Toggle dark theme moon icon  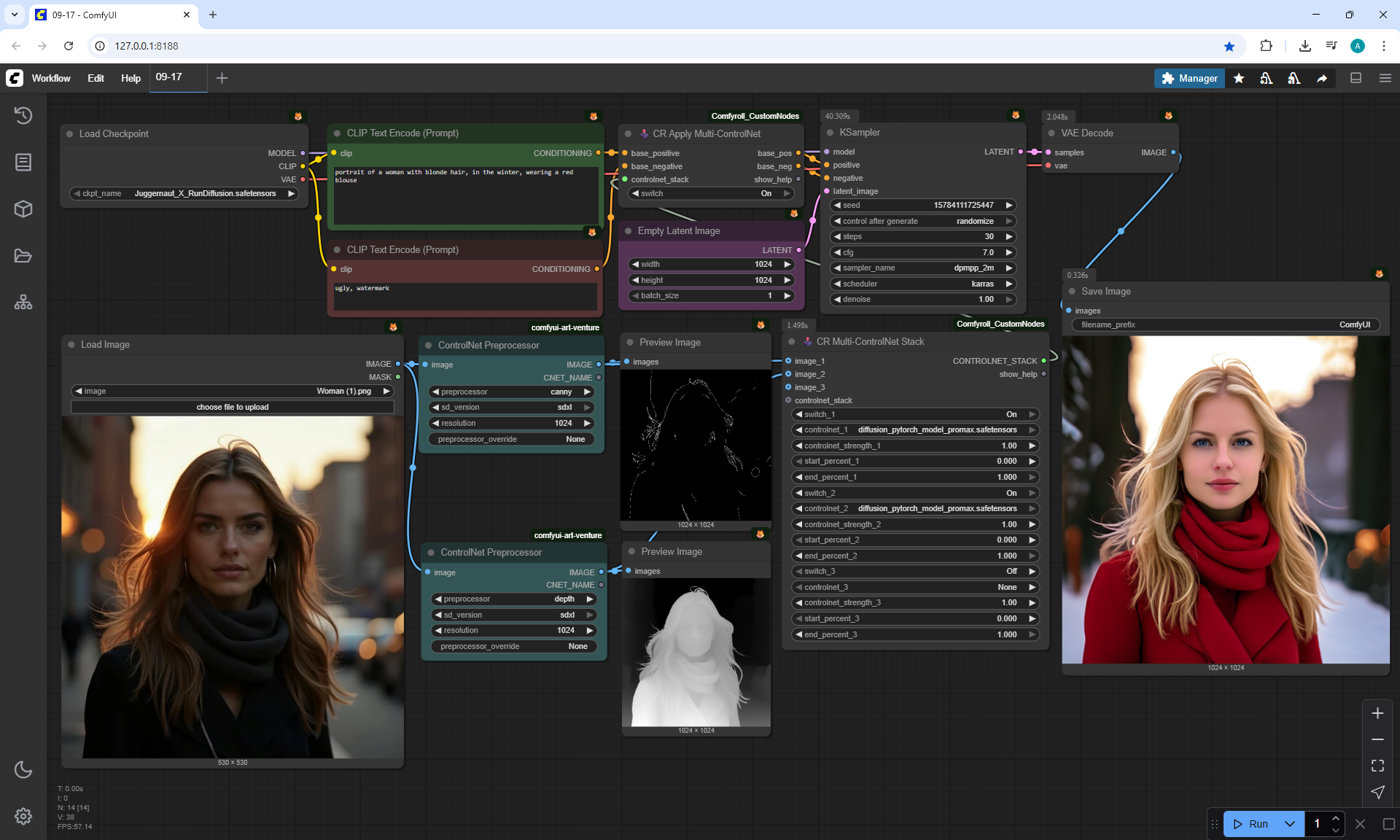(x=23, y=769)
